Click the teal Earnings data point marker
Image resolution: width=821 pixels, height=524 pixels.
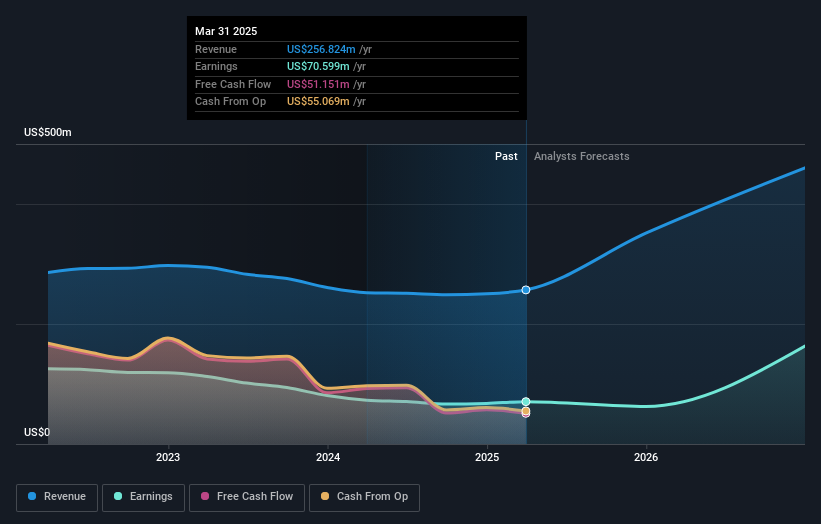[526, 402]
